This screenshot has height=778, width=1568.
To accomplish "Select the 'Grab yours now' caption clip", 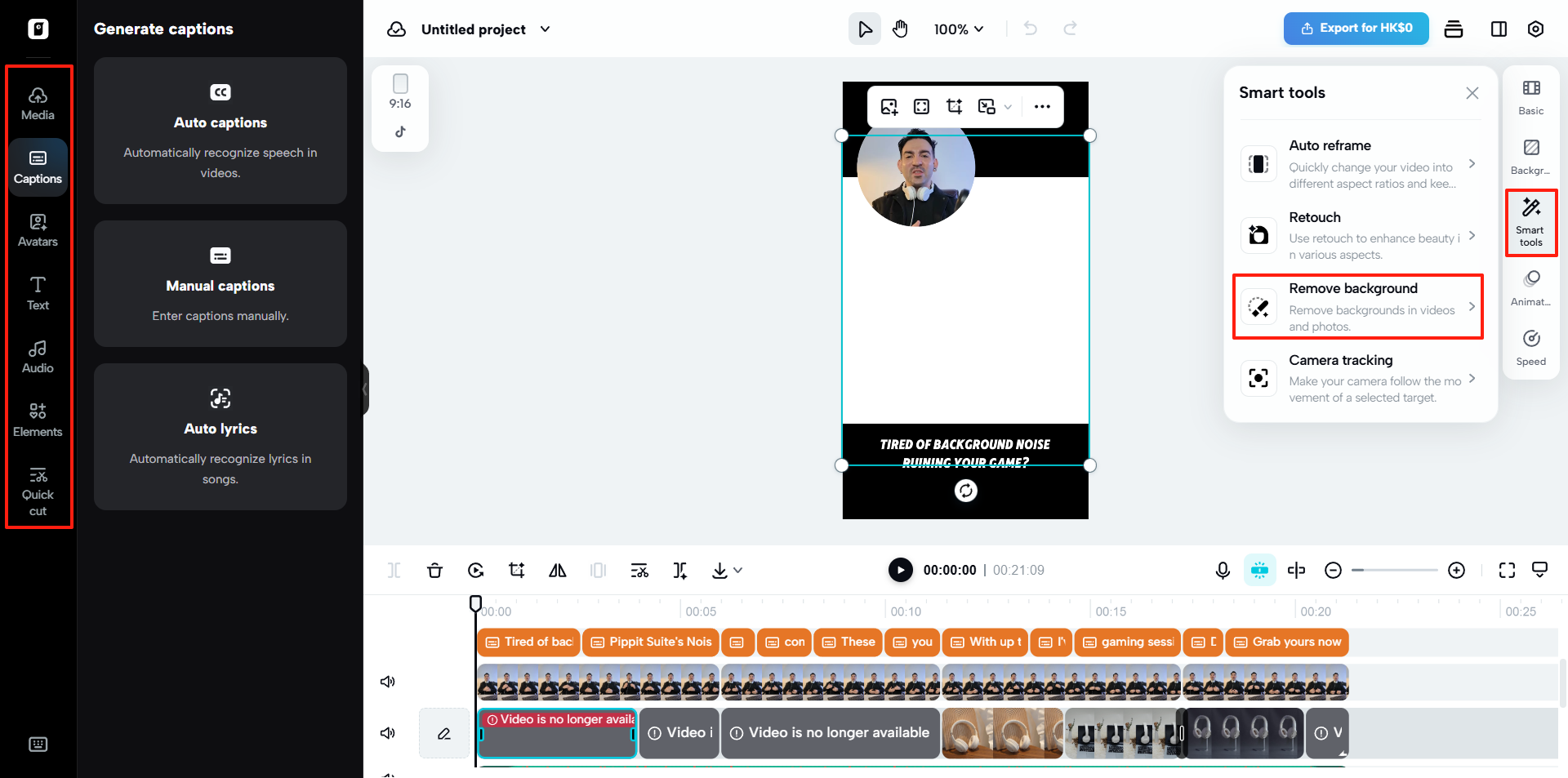I will point(1287,642).
